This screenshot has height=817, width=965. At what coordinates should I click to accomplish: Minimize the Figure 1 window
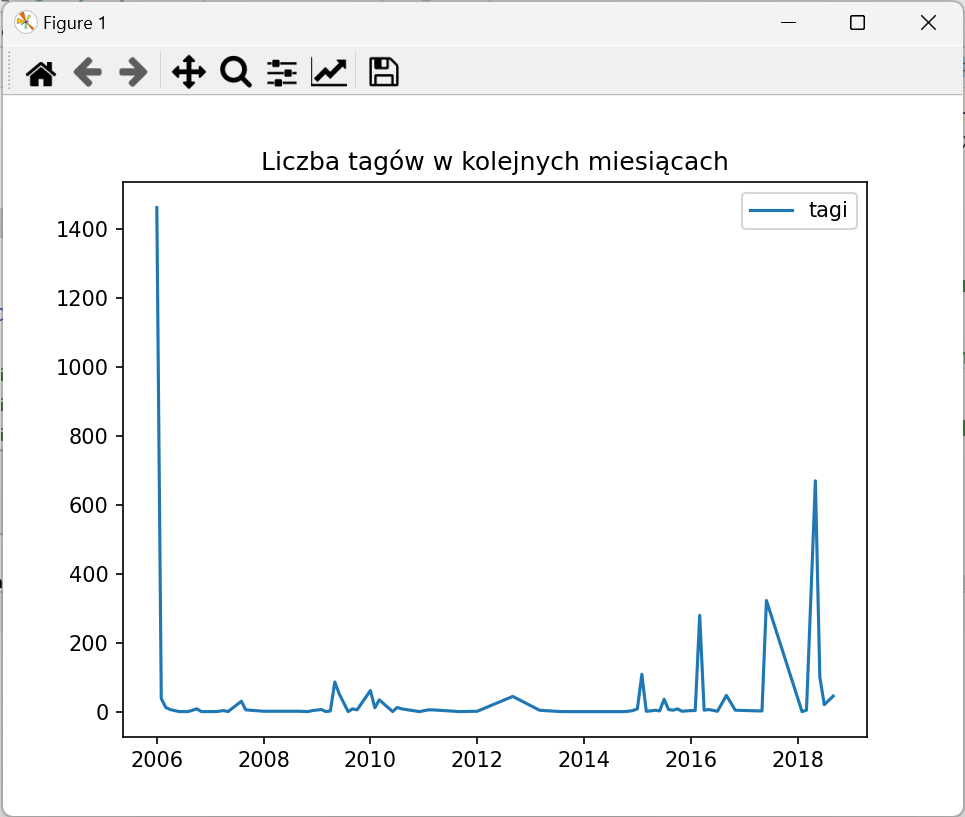tap(789, 23)
